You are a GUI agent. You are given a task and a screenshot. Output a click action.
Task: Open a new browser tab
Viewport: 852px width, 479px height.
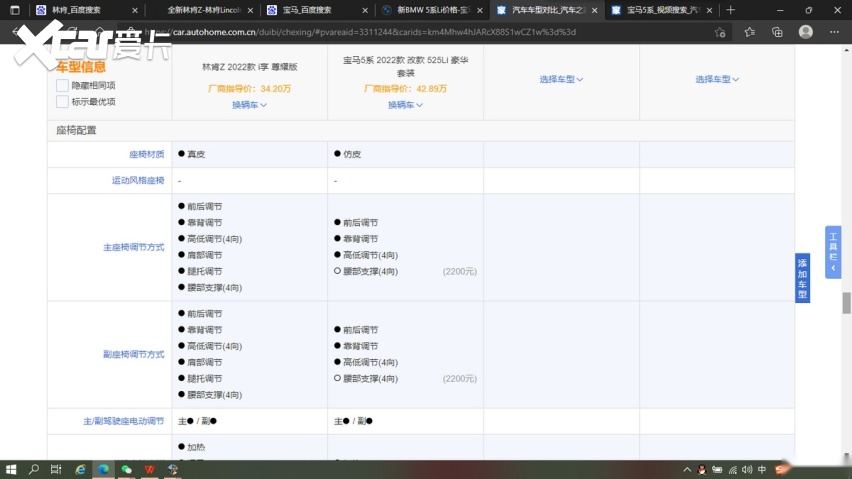(x=730, y=10)
